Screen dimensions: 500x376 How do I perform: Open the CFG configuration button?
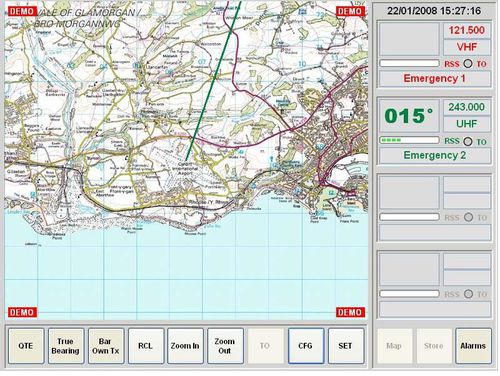tap(306, 346)
